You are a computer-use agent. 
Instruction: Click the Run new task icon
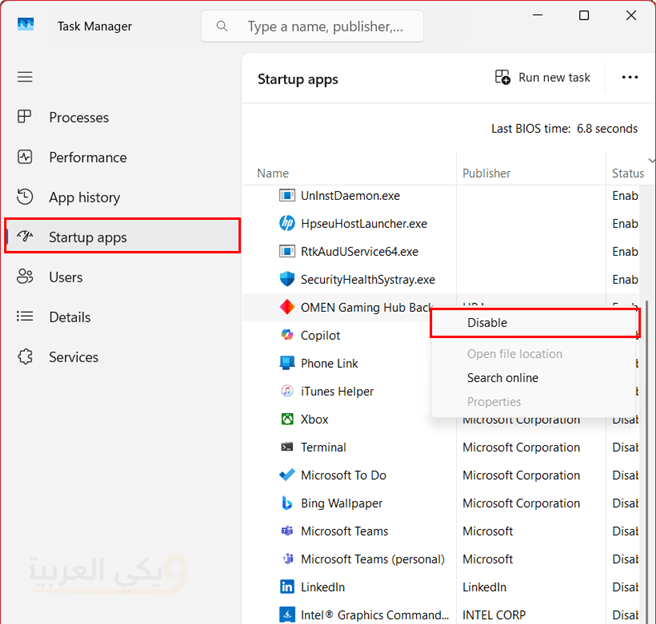coord(502,77)
